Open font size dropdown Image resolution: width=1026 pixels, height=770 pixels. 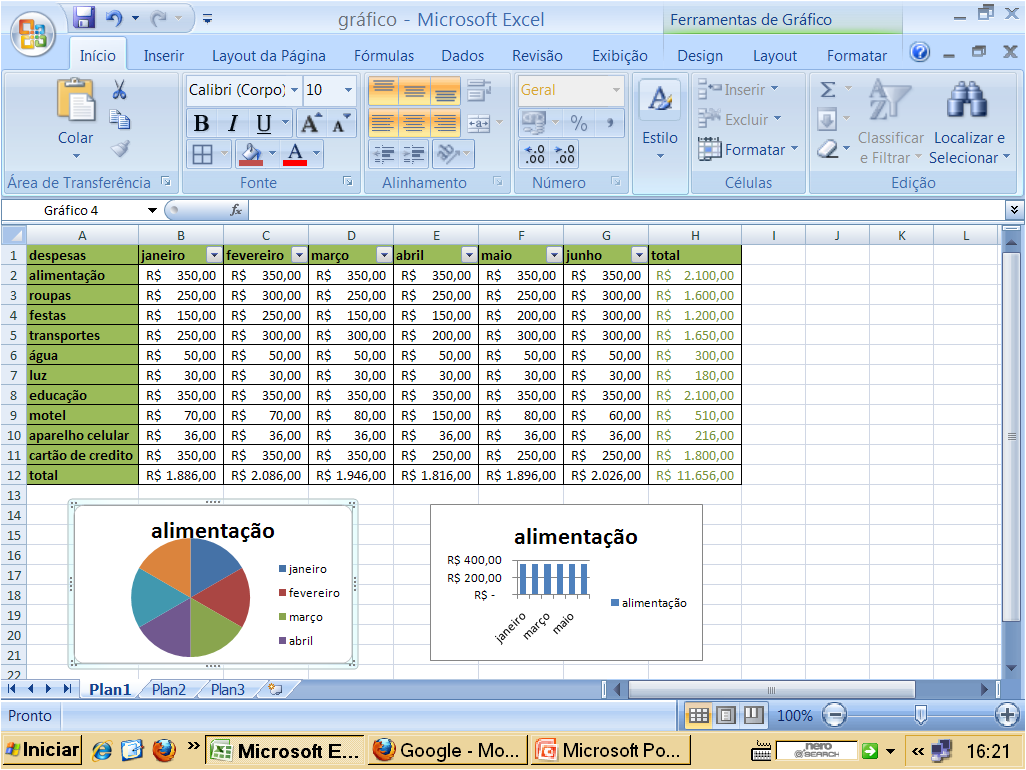coord(348,90)
